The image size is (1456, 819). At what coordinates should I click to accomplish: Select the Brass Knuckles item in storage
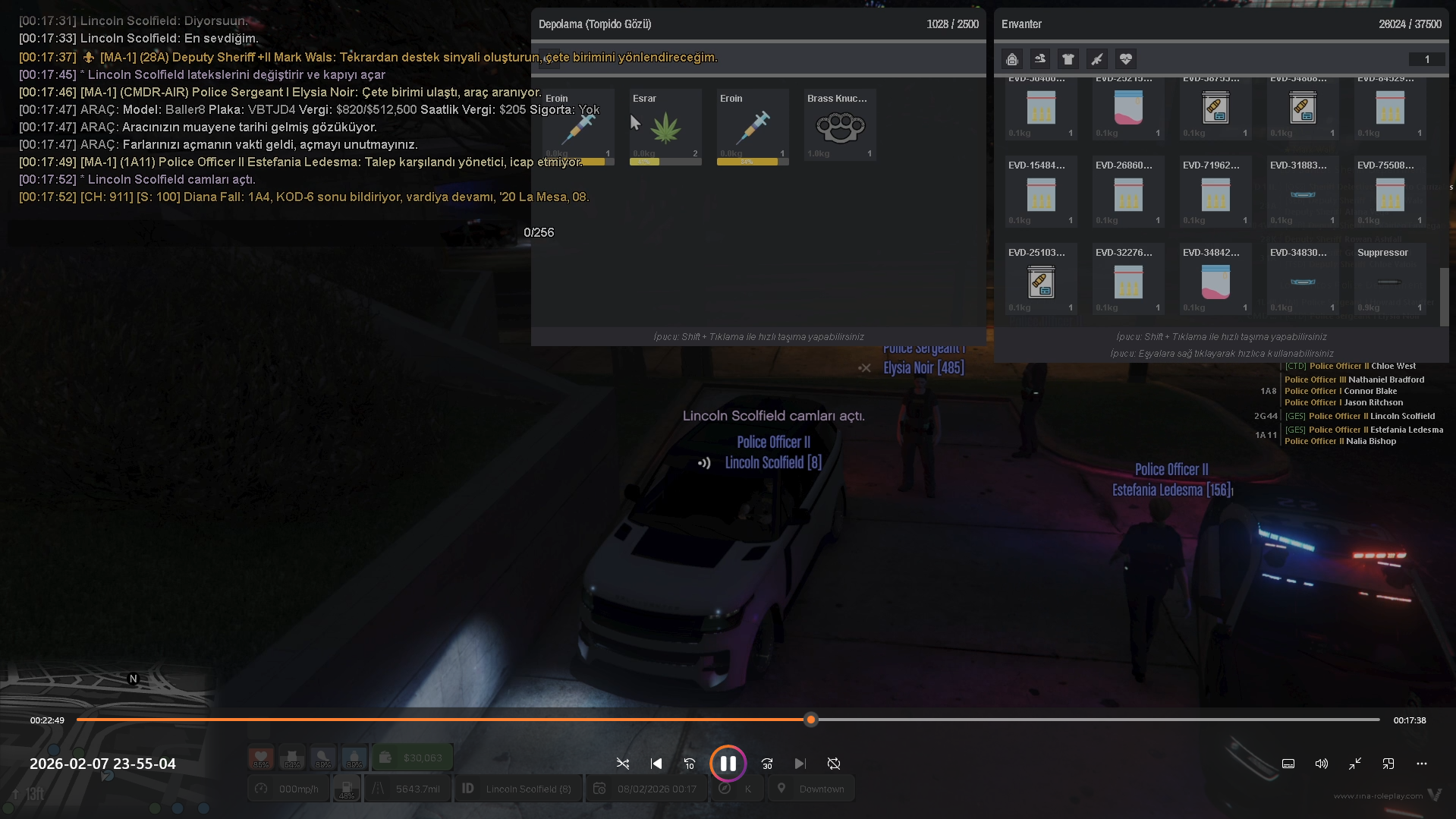[x=840, y=125]
